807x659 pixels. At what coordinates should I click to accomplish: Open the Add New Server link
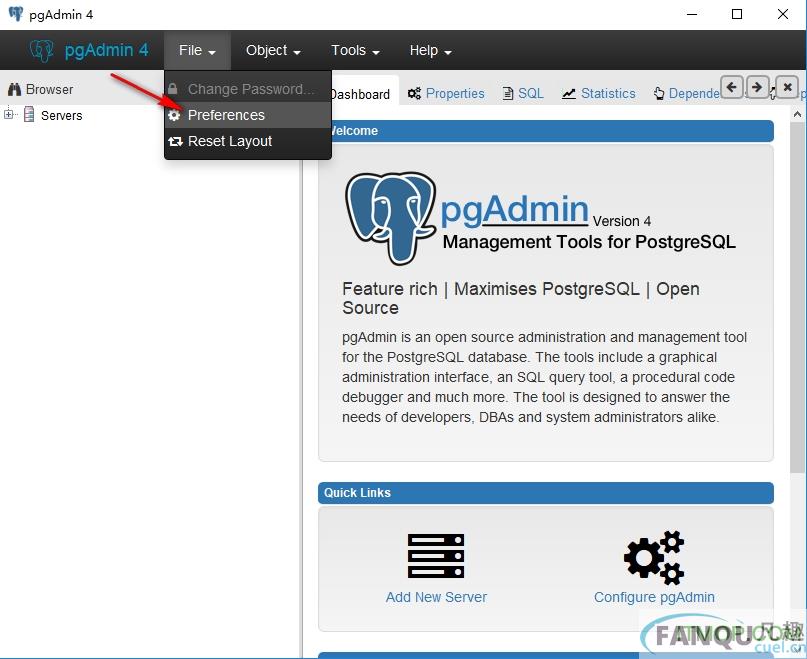click(436, 597)
